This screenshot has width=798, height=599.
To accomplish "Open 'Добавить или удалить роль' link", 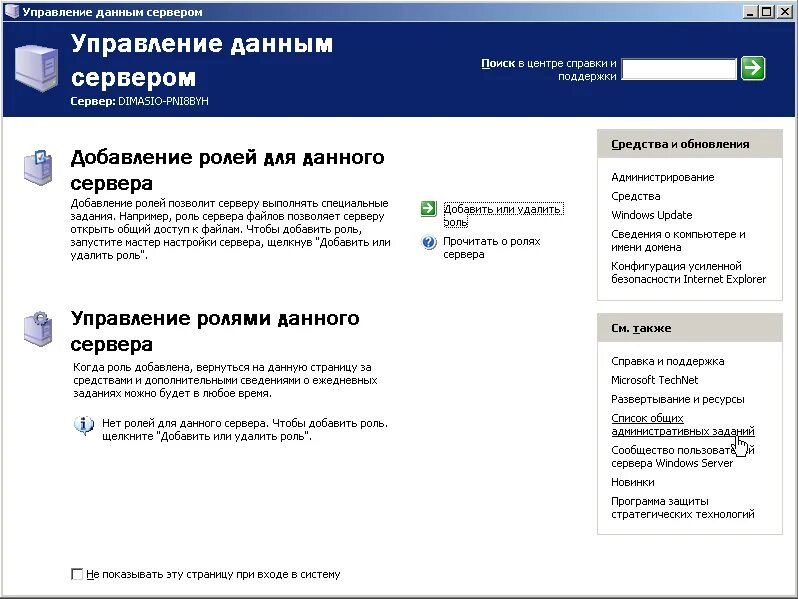I will coord(503,215).
